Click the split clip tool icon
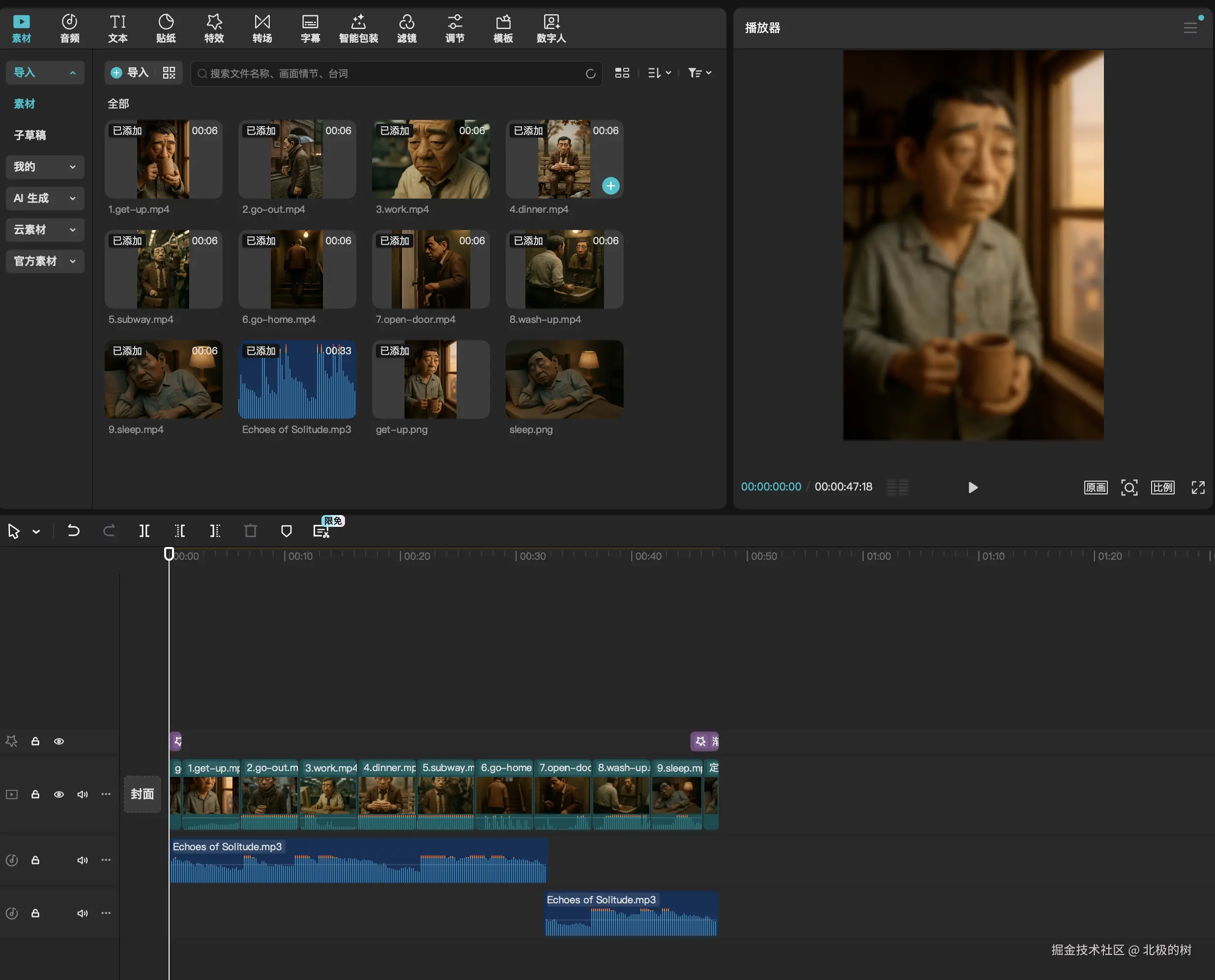Viewport: 1215px width, 980px height. 145,531
